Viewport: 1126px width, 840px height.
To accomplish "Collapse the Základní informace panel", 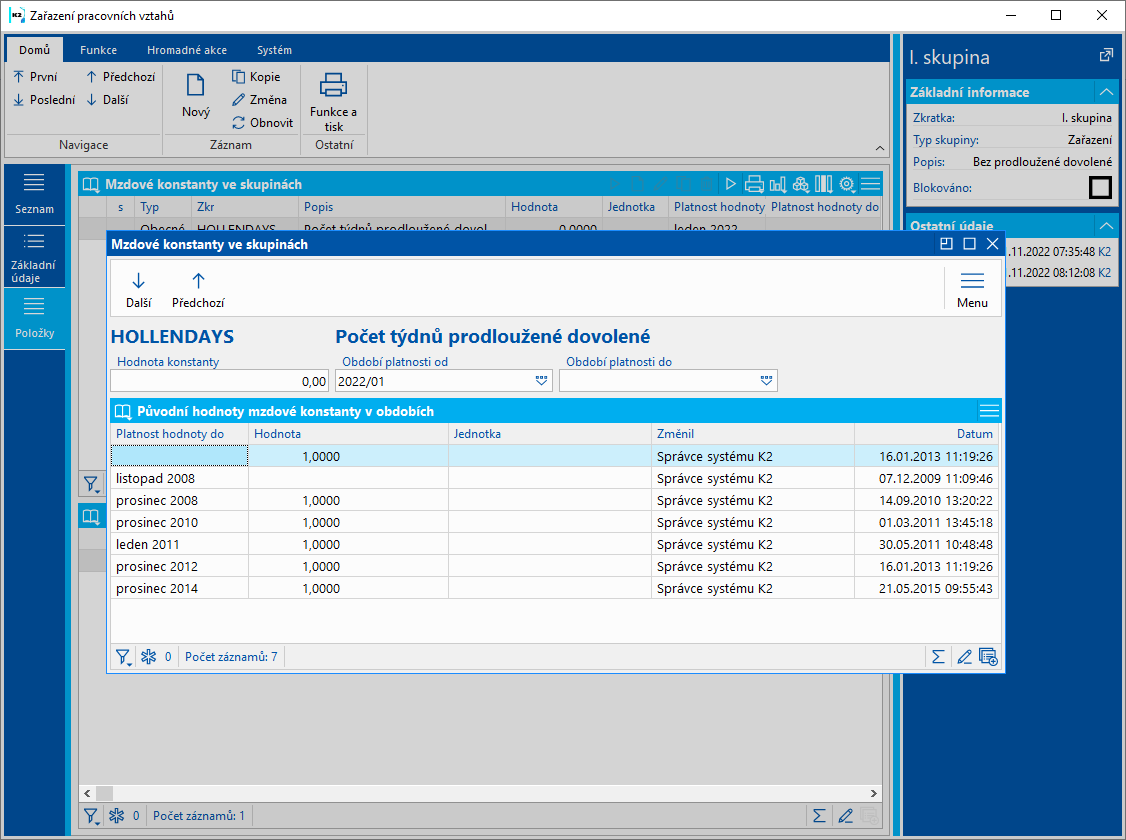I will point(1105,92).
